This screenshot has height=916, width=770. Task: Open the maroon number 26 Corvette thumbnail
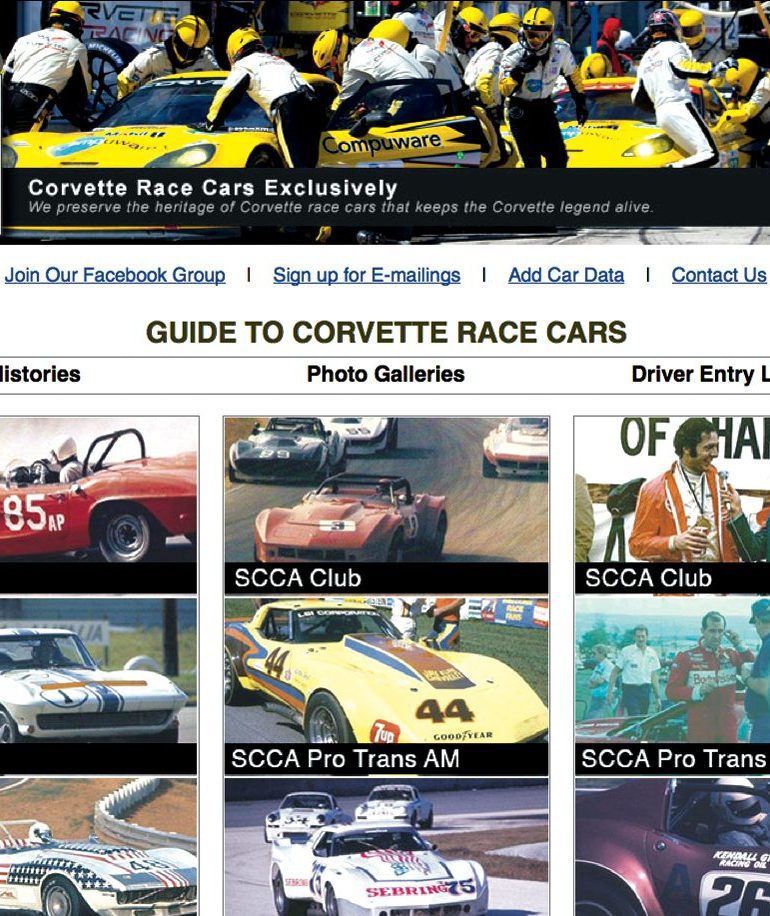point(672,848)
